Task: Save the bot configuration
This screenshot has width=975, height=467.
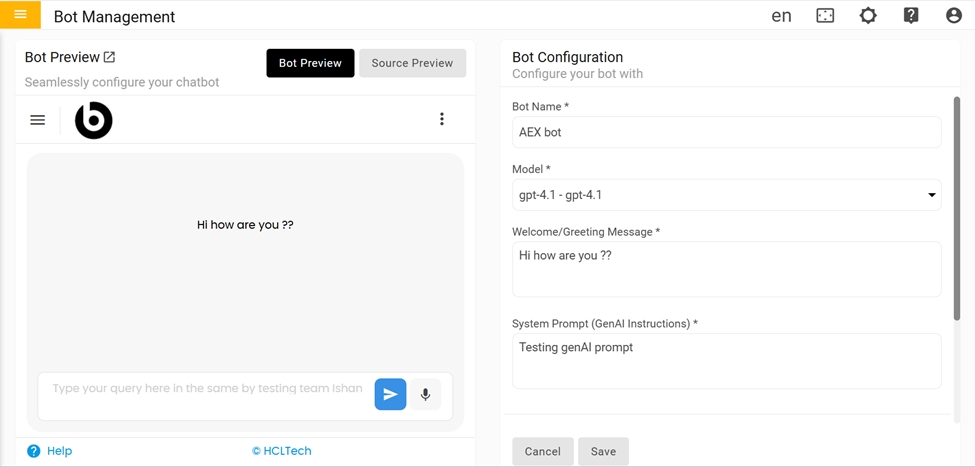Action: pos(603,451)
